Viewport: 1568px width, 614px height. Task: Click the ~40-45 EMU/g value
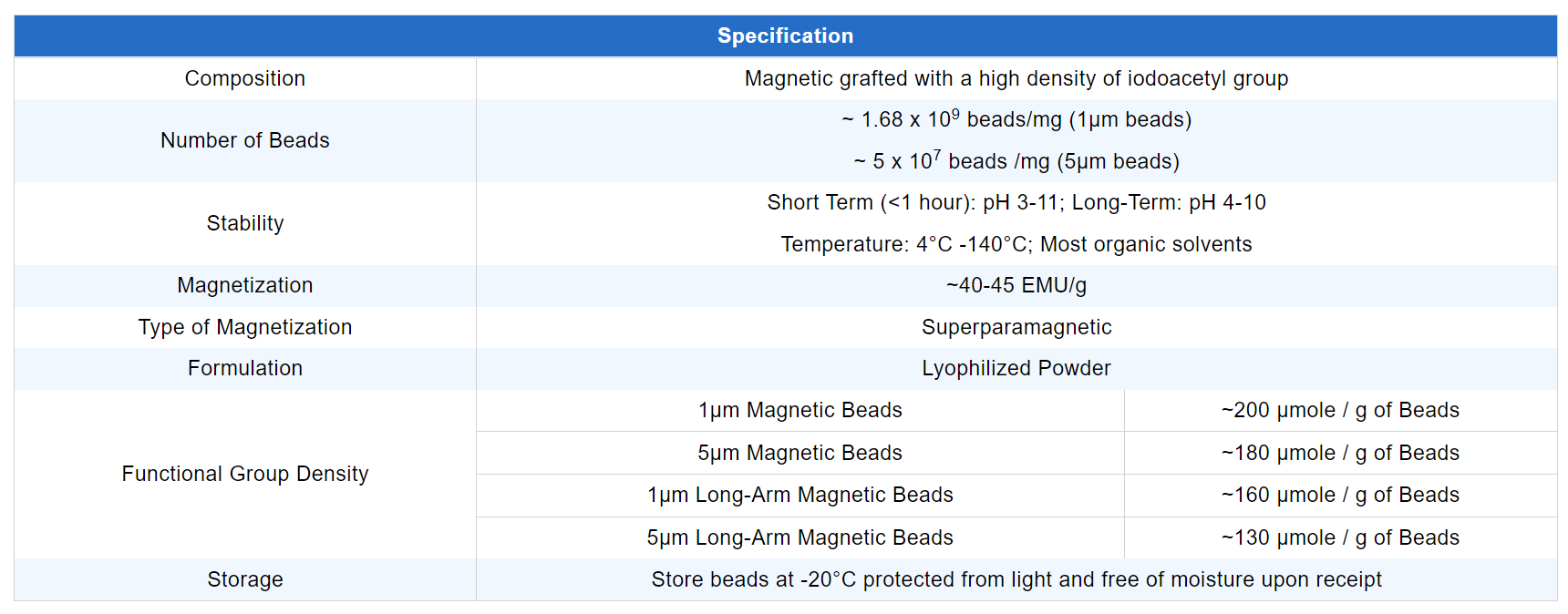[x=1016, y=285]
